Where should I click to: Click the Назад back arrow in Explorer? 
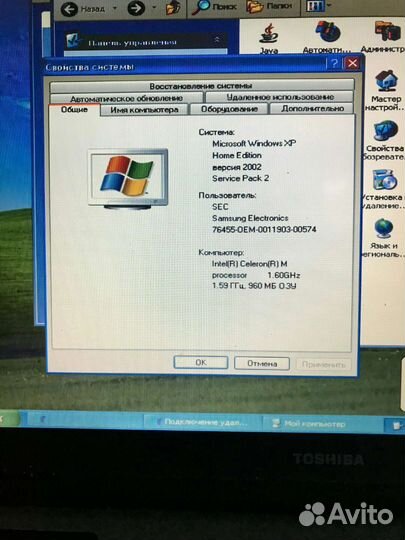point(83,8)
